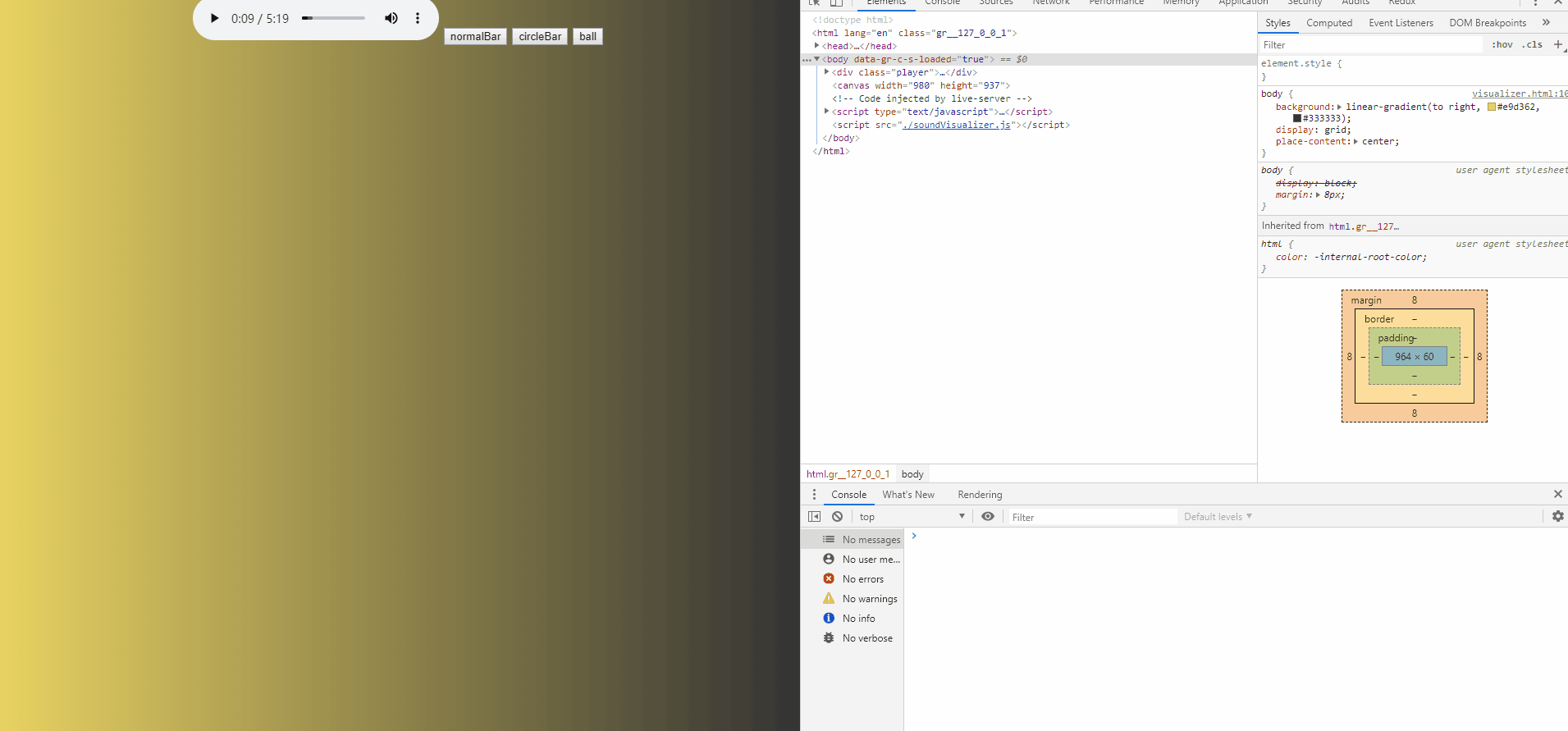The height and width of the screenshot is (731, 1568).
Task: Click the struck-through display: block declaration
Action: coord(1316,183)
